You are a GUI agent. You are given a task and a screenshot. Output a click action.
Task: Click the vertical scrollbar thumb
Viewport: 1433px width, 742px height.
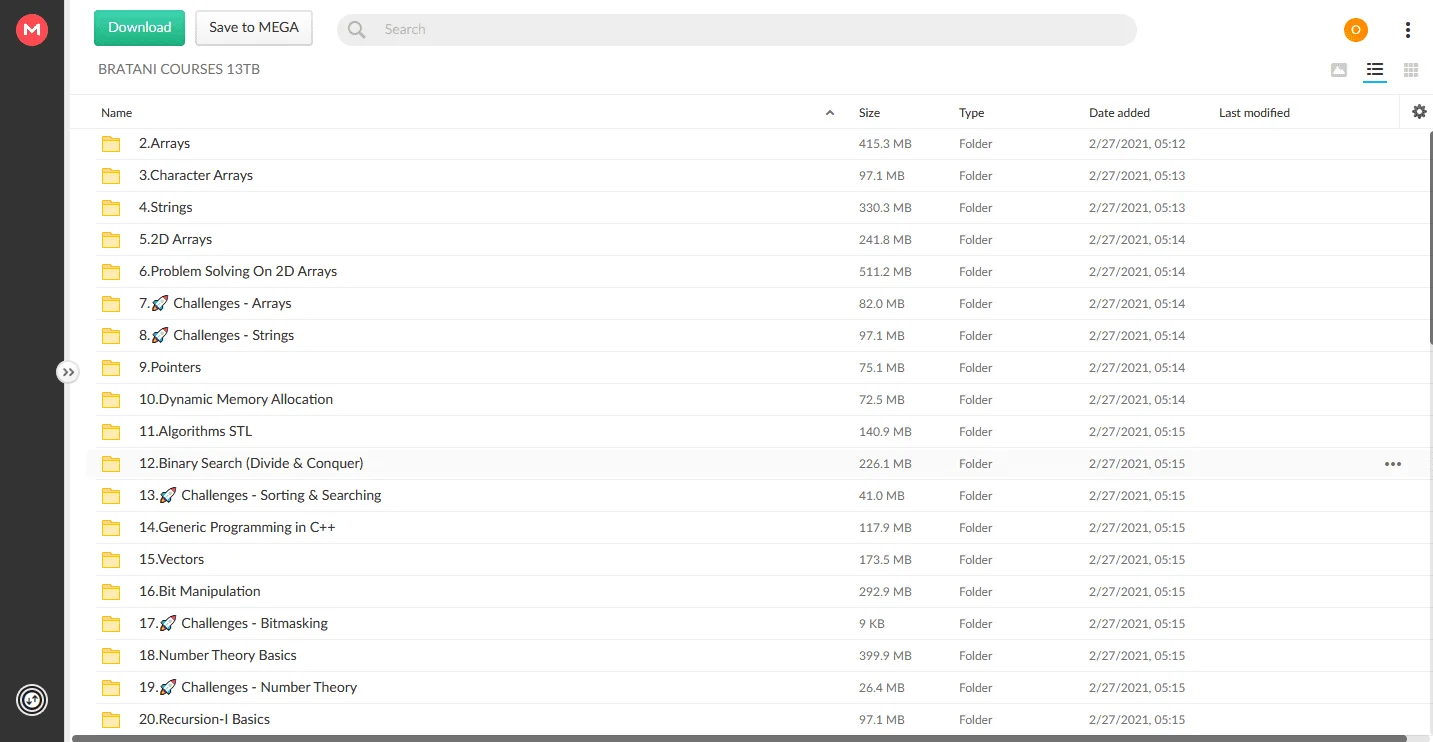pyautogui.click(x=1430, y=237)
